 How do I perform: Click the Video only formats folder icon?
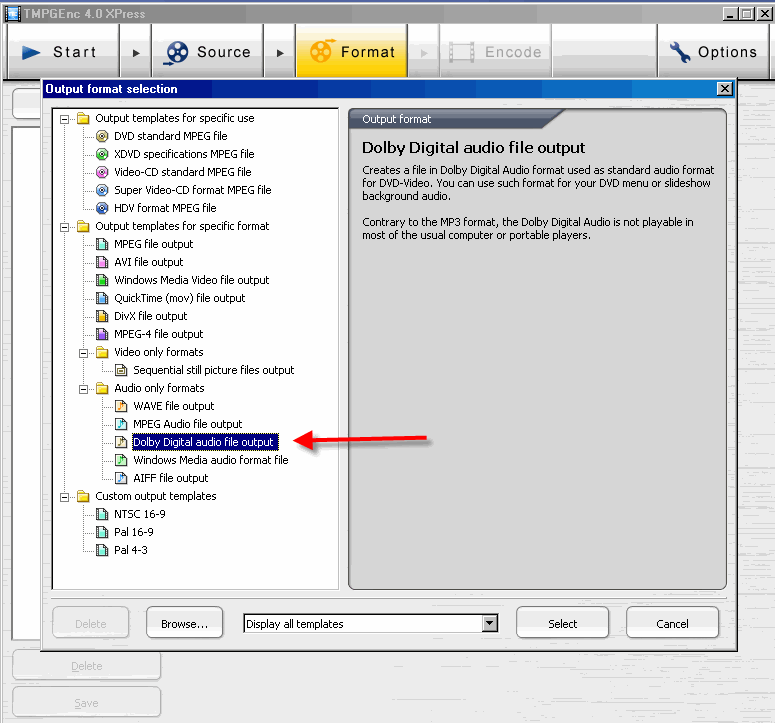point(102,352)
